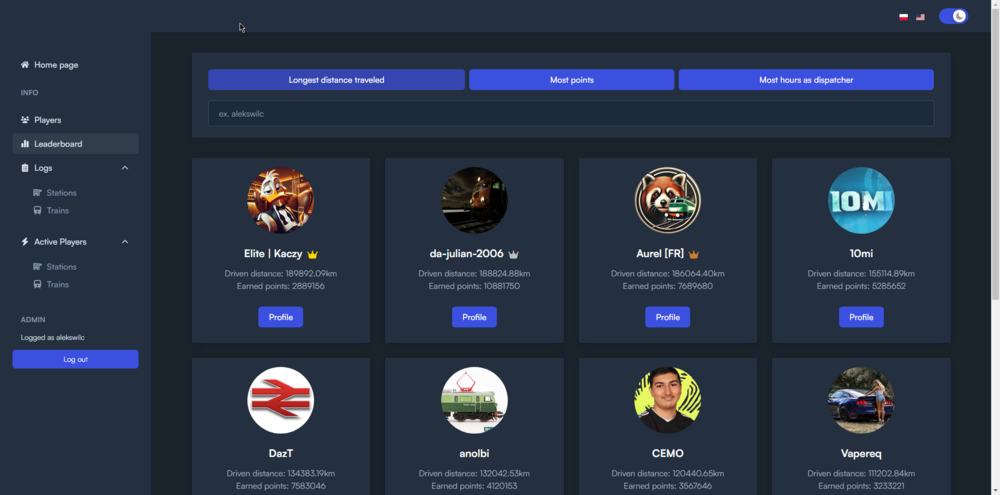This screenshot has width=1000, height=495.
Task: Click the Stations icon under Active Players
Action: click(38, 267)
